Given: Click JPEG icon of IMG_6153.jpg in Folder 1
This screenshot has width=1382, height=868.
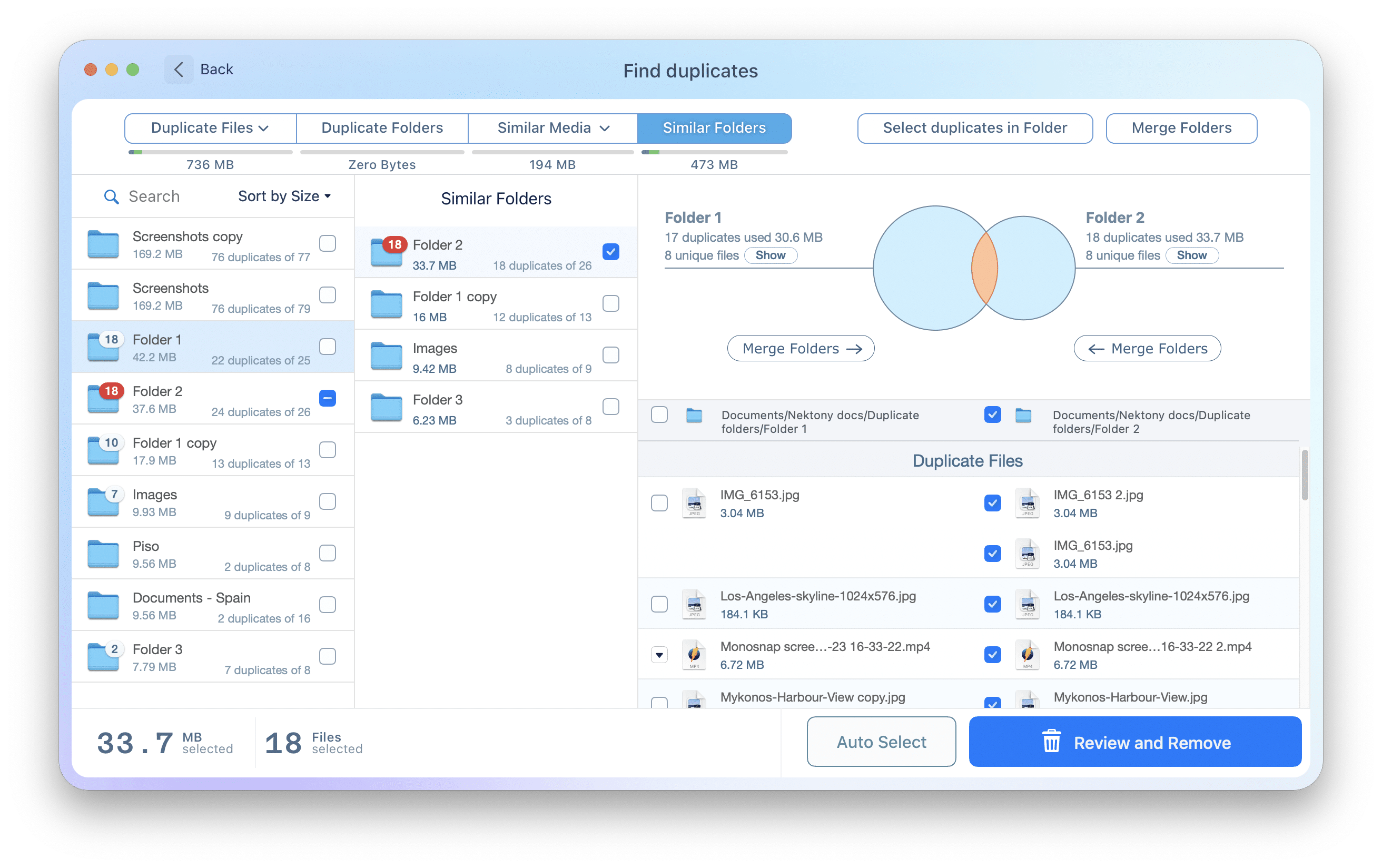Looking at the screenshot, I should [695, 504].
